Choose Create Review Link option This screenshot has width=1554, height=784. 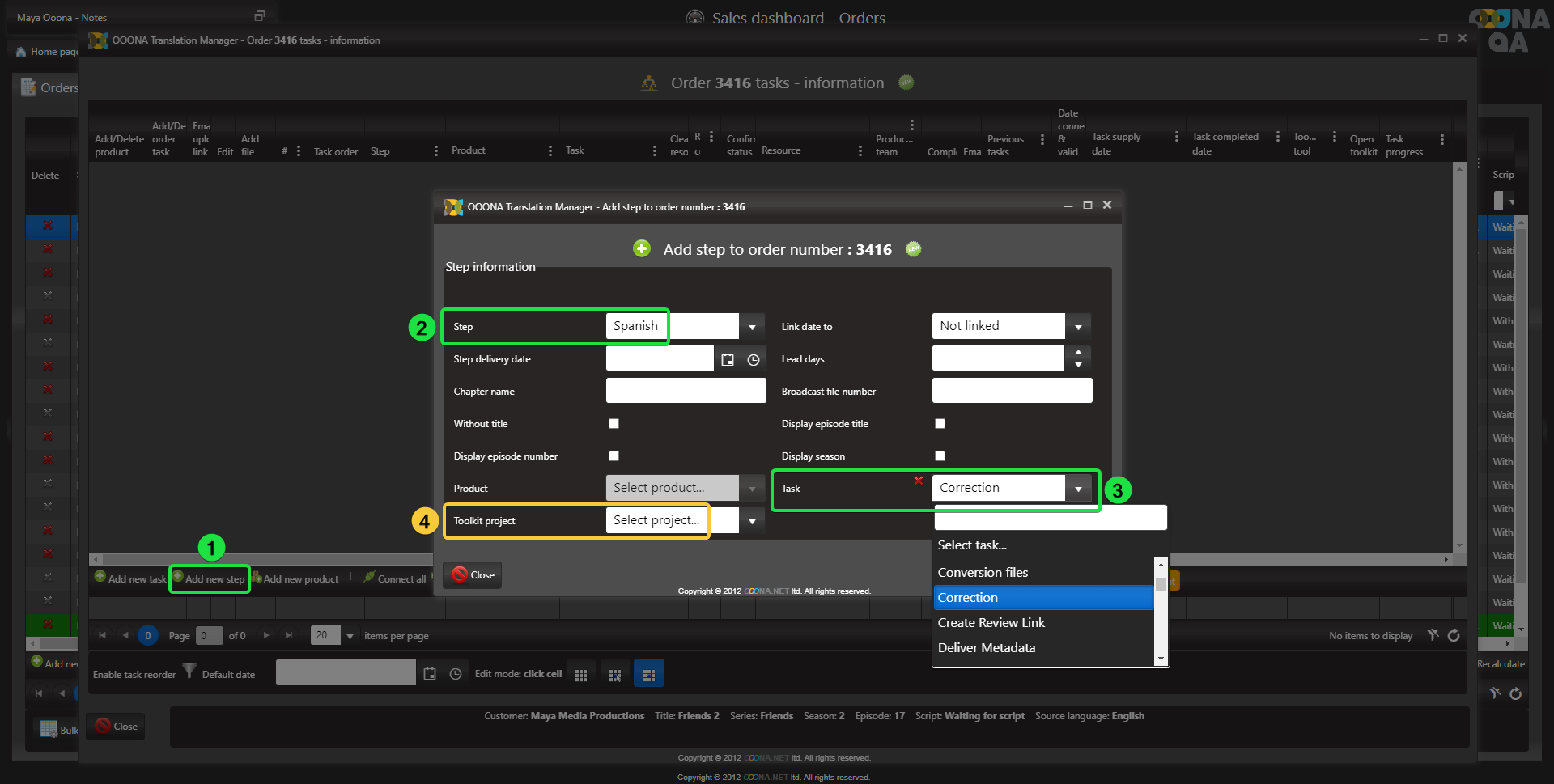click(991, 622)
